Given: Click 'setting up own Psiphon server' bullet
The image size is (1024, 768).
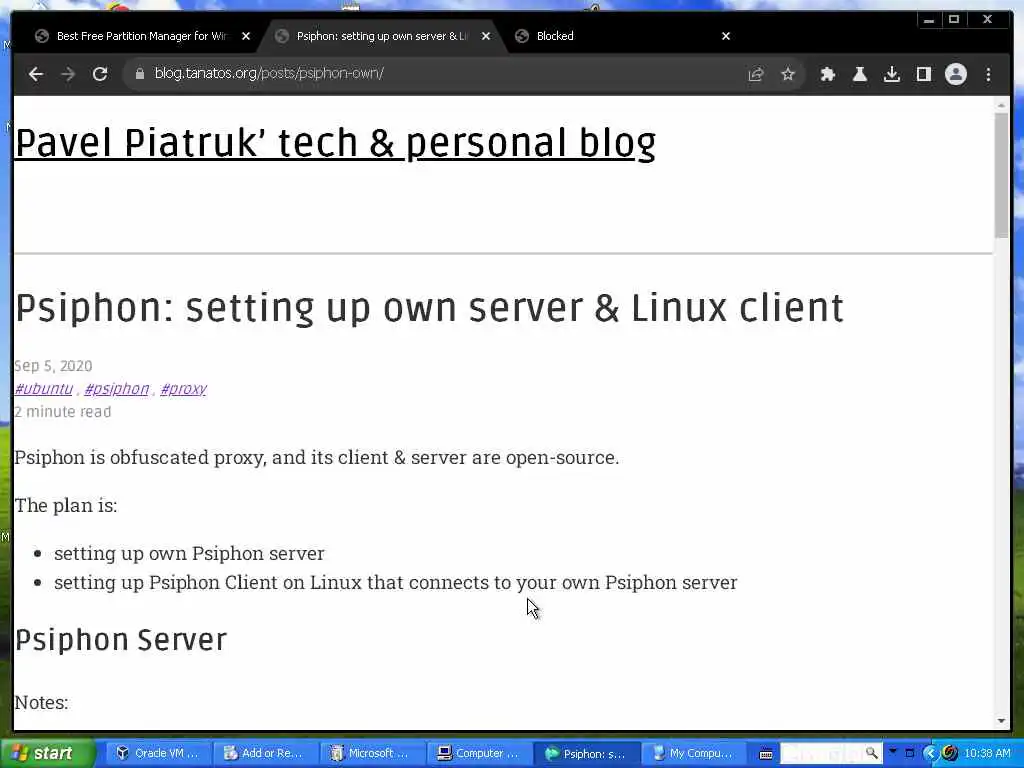Looking at the screenshot, I should point(189,553).
